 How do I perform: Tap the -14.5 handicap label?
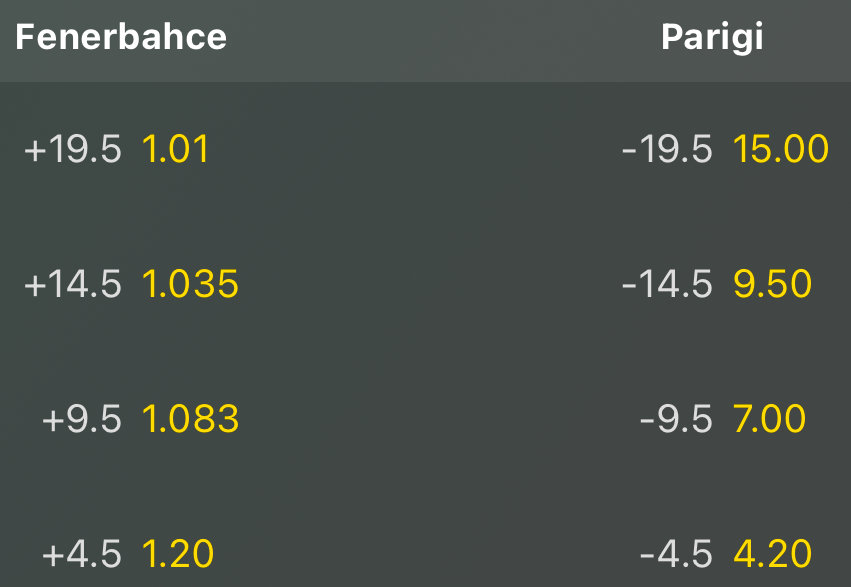pyautogui.click(x=667, y=285)
